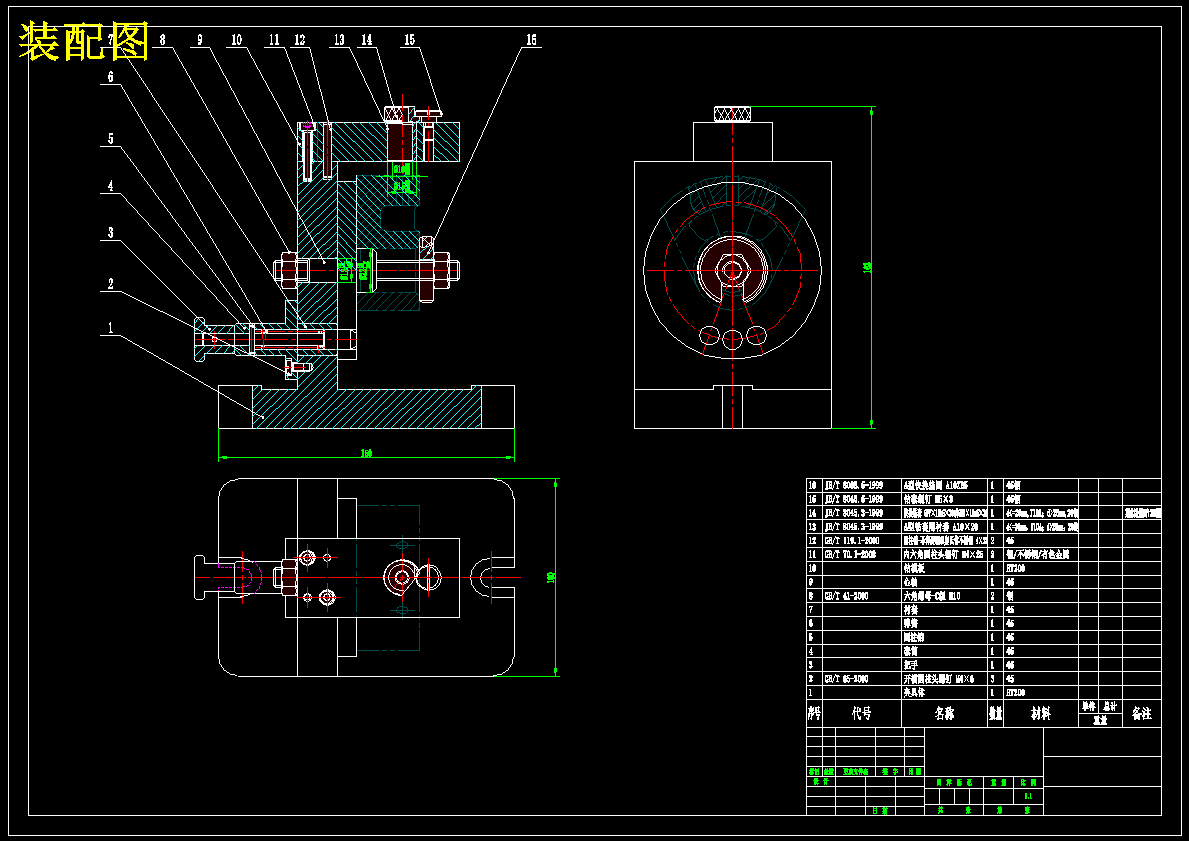Select balloon number 4 beside the front view

pos(111,186)
